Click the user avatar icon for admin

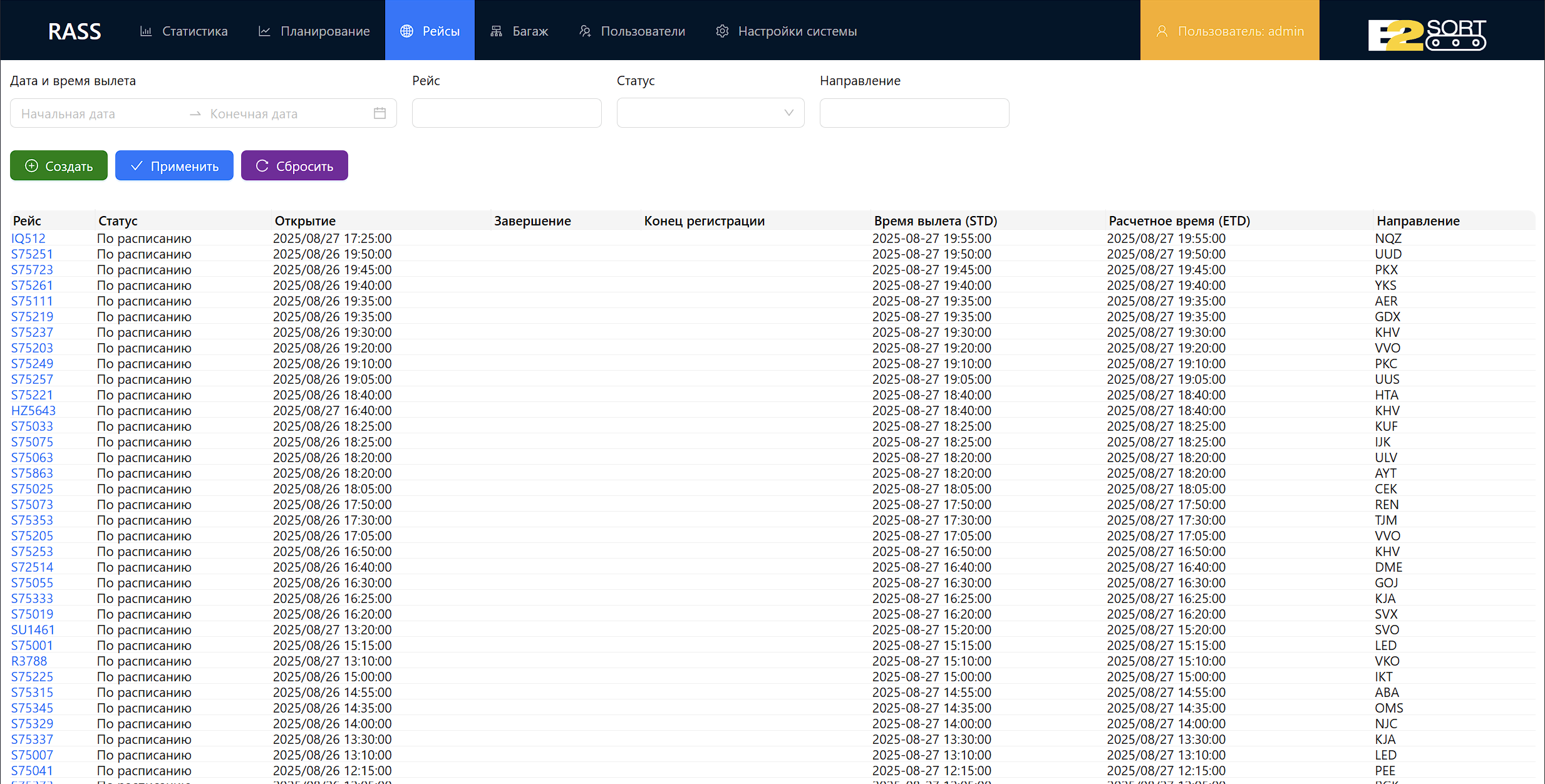tap(1162, 31)
